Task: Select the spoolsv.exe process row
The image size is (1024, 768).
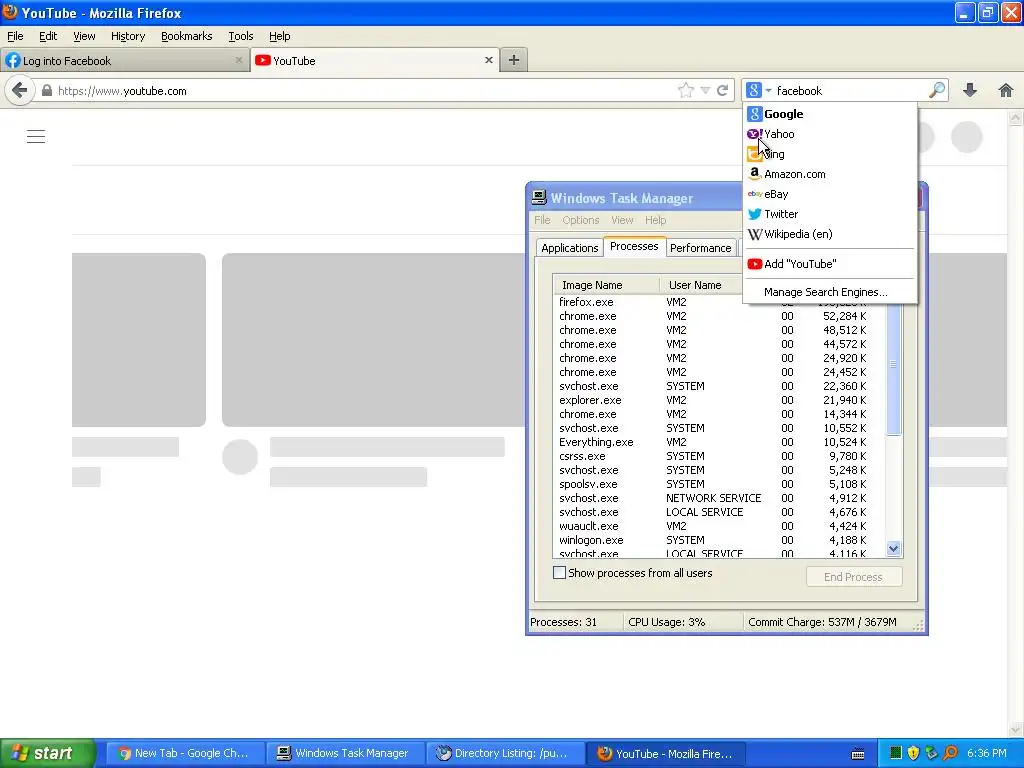Action: point(718,484)
